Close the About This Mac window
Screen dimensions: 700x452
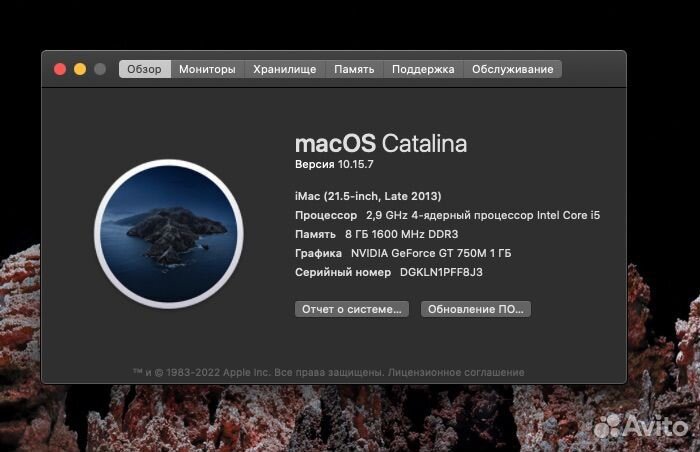coord(60,69)
